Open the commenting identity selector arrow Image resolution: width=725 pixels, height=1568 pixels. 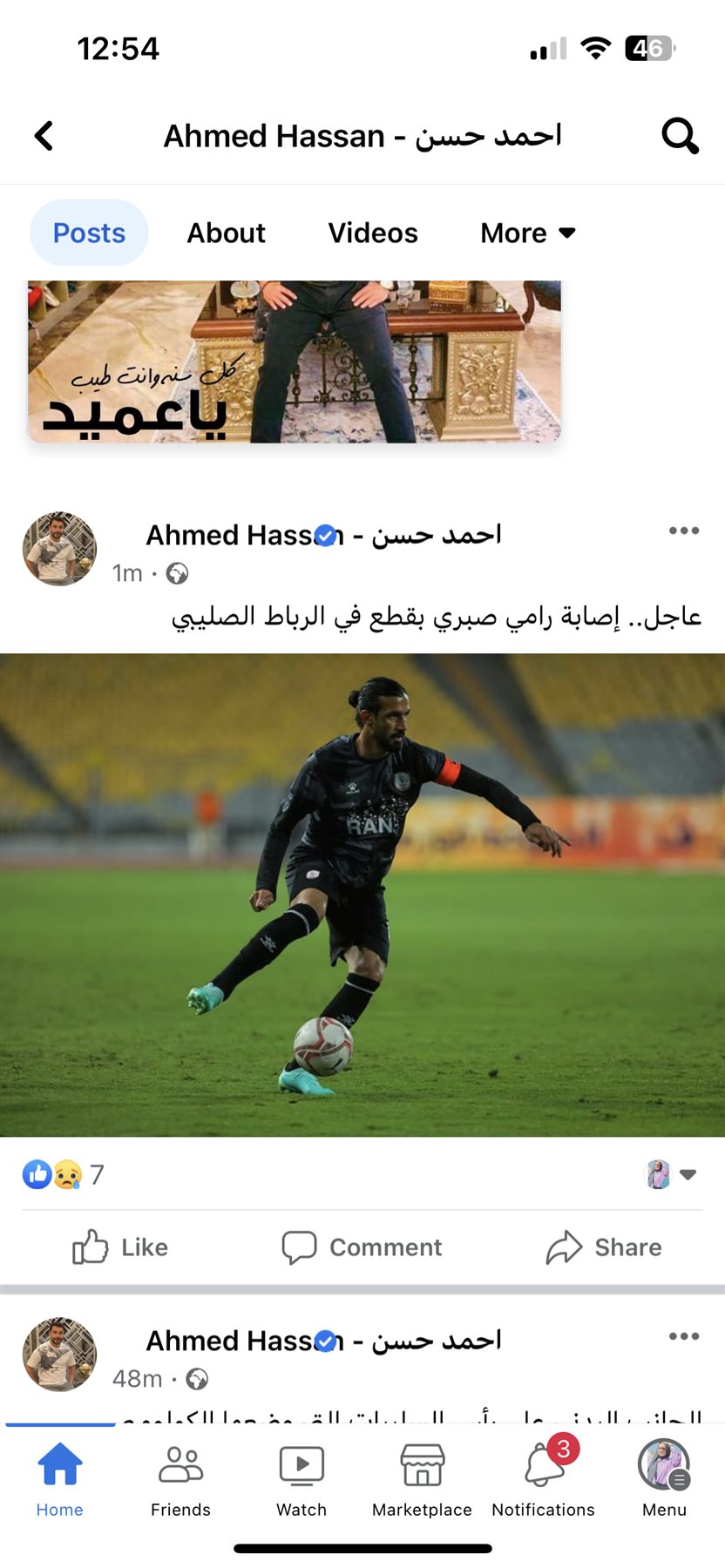(670, 1174)
